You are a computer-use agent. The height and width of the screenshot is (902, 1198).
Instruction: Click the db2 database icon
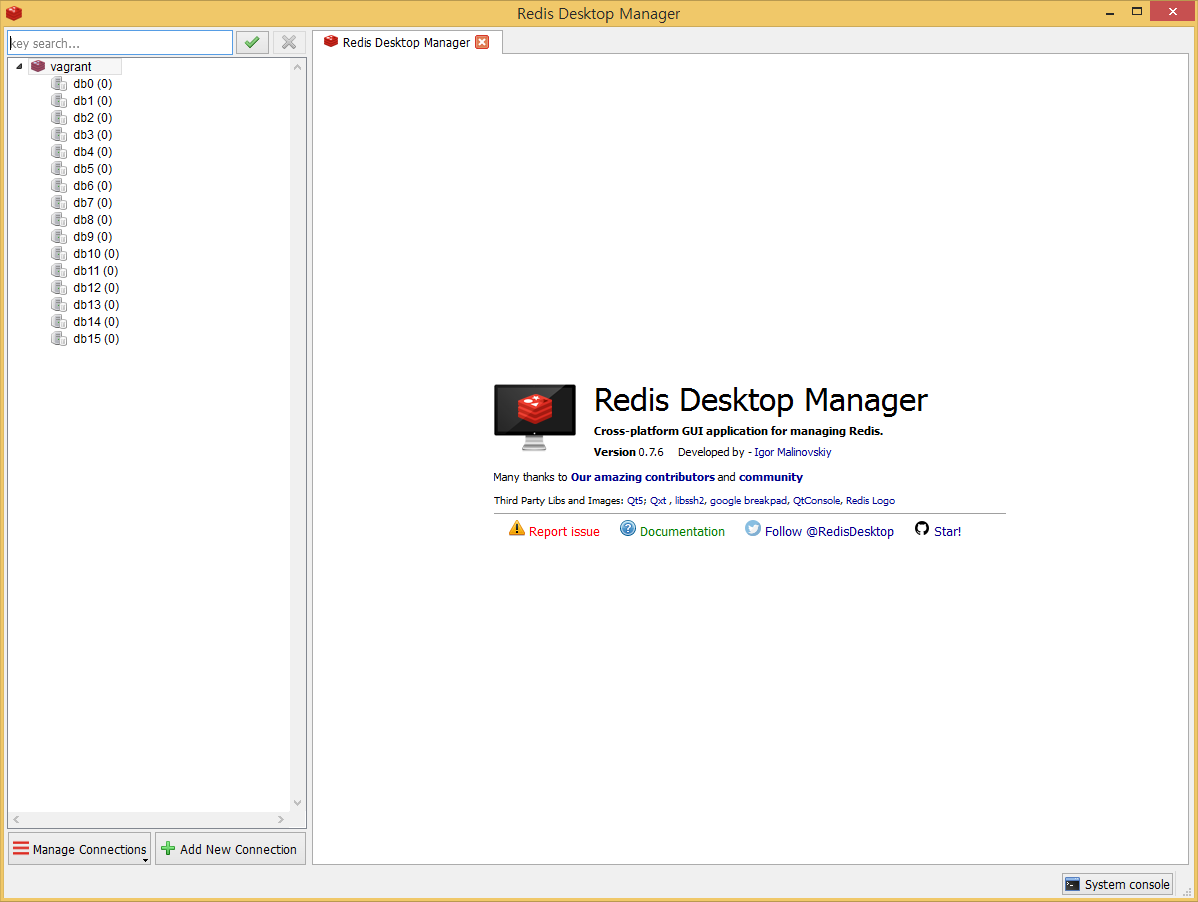[59, 118]
